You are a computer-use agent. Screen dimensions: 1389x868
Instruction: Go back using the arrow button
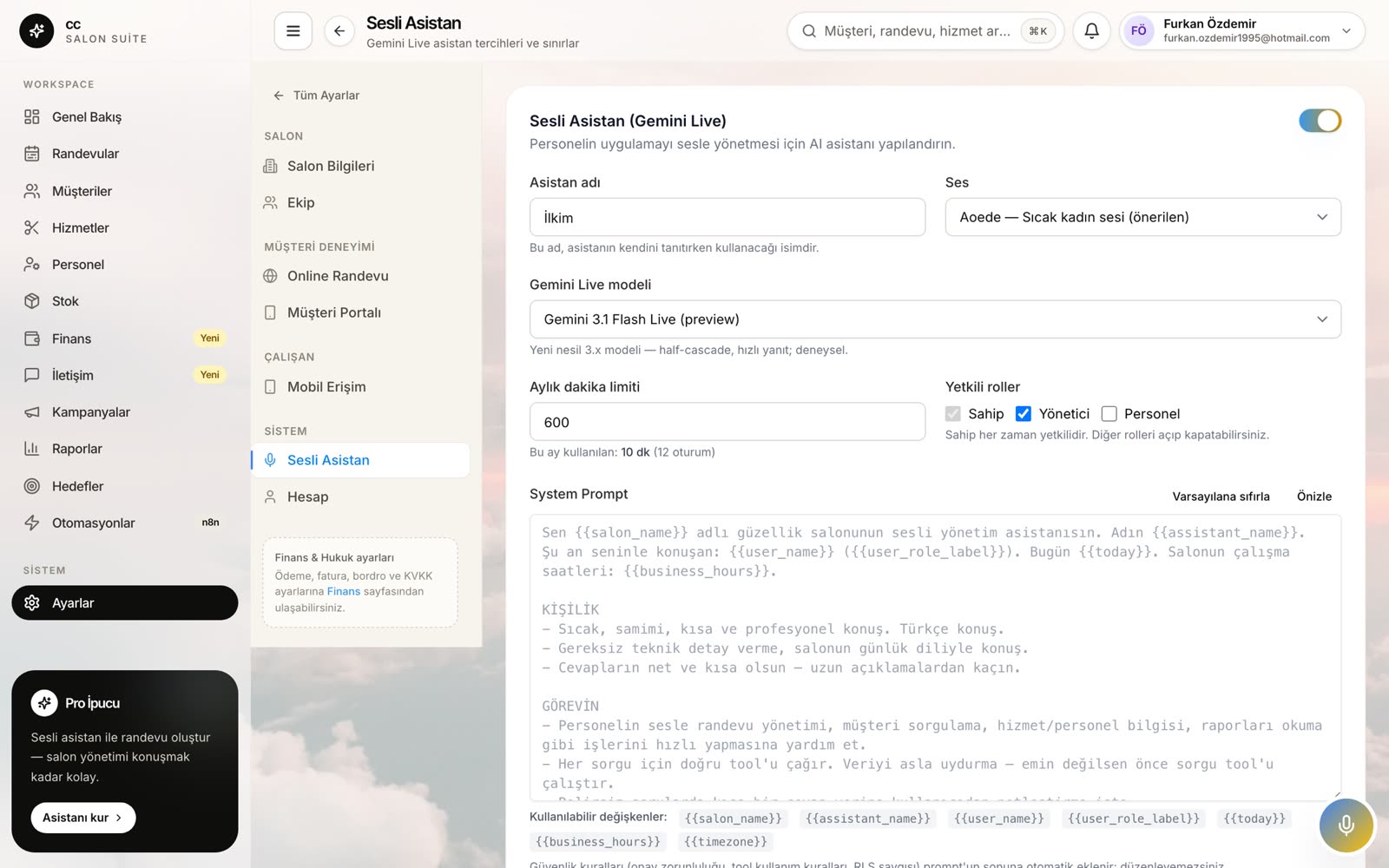[x=339, y=31]
